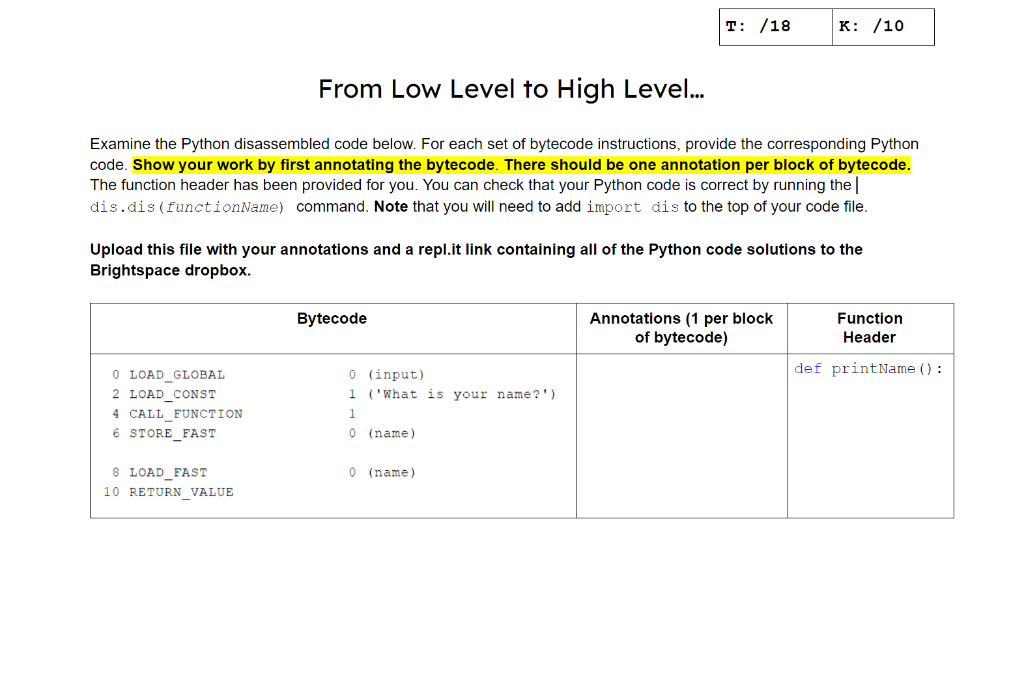Click the Bytecode column header
The width and height of the screenshot is (1024, 674).
(331, 318)
